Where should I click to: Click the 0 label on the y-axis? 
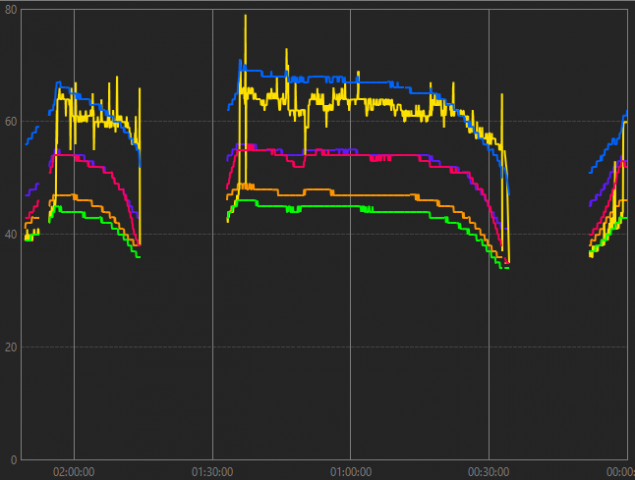tap(12, 460)
